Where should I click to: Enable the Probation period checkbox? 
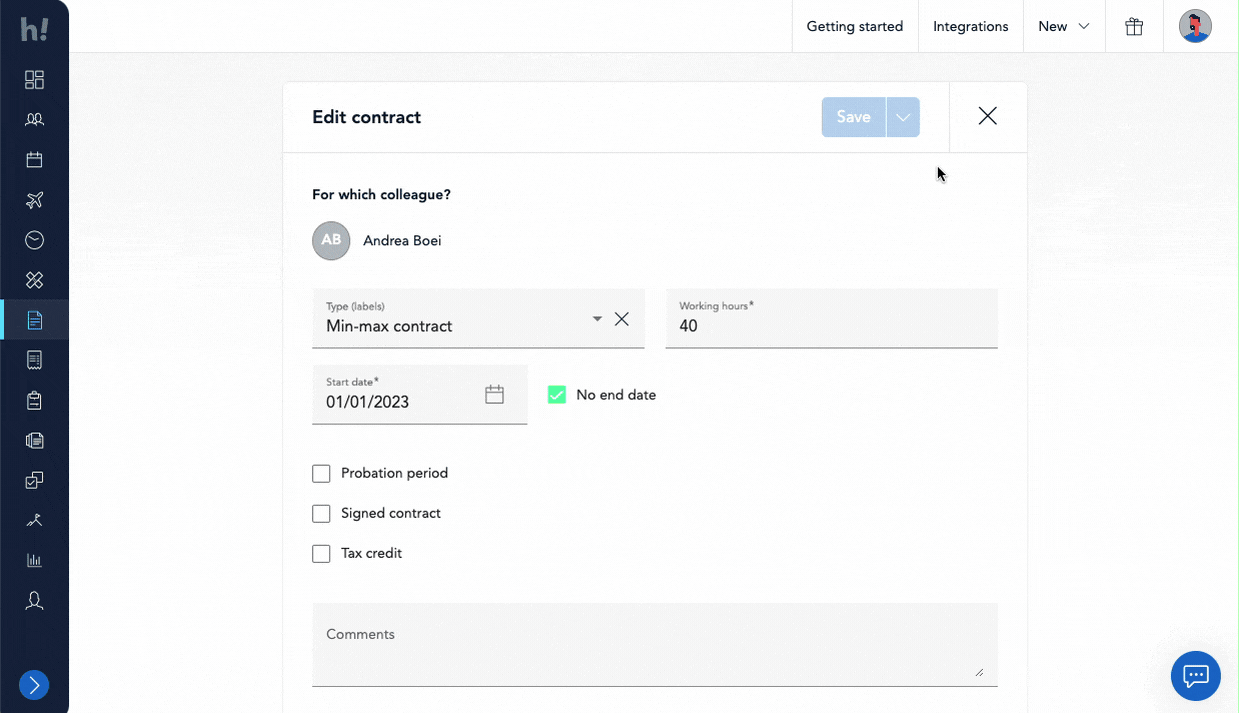tap(321, 473)
